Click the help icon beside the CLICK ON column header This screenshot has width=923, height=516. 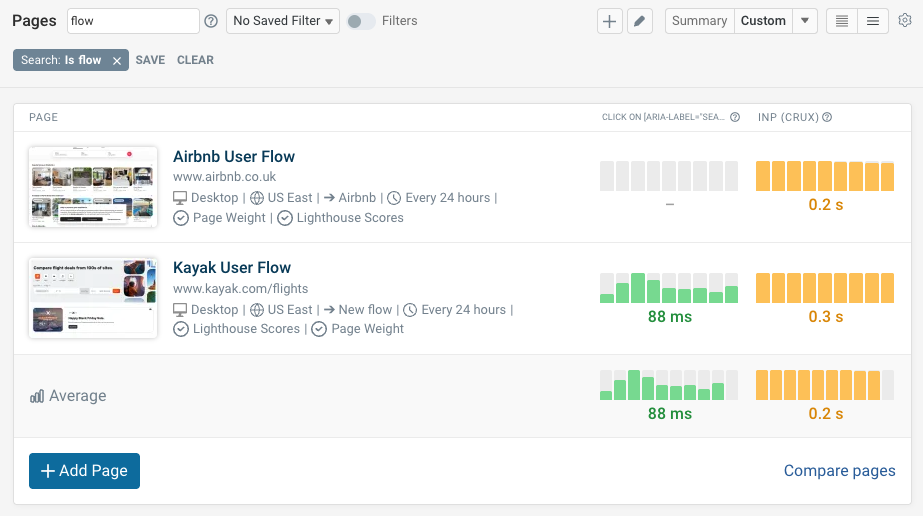point(735,117)
